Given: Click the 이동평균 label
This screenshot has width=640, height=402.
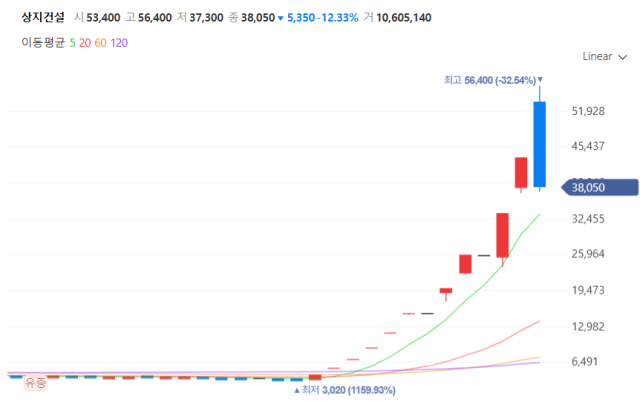Looking at the screenshot, I should 42,43.
